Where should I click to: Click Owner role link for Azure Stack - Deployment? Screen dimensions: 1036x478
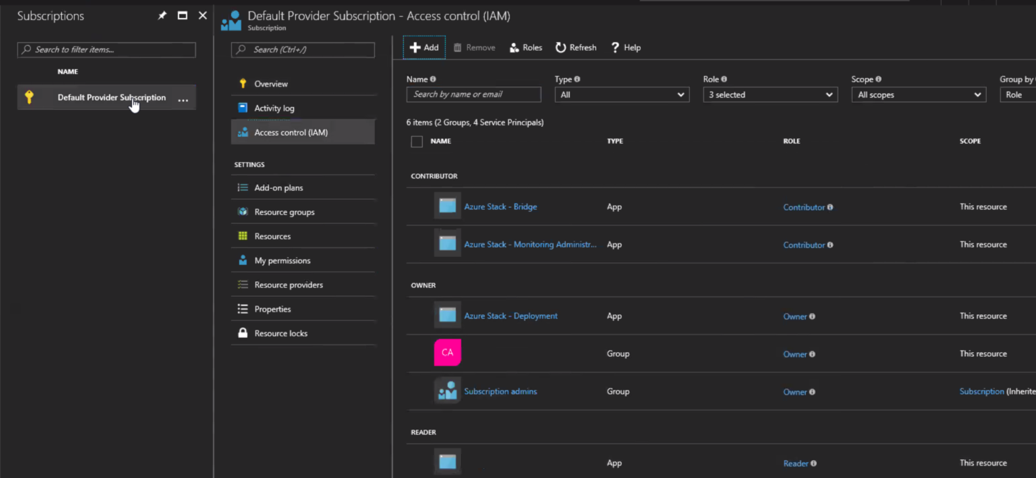coord(795,317)
